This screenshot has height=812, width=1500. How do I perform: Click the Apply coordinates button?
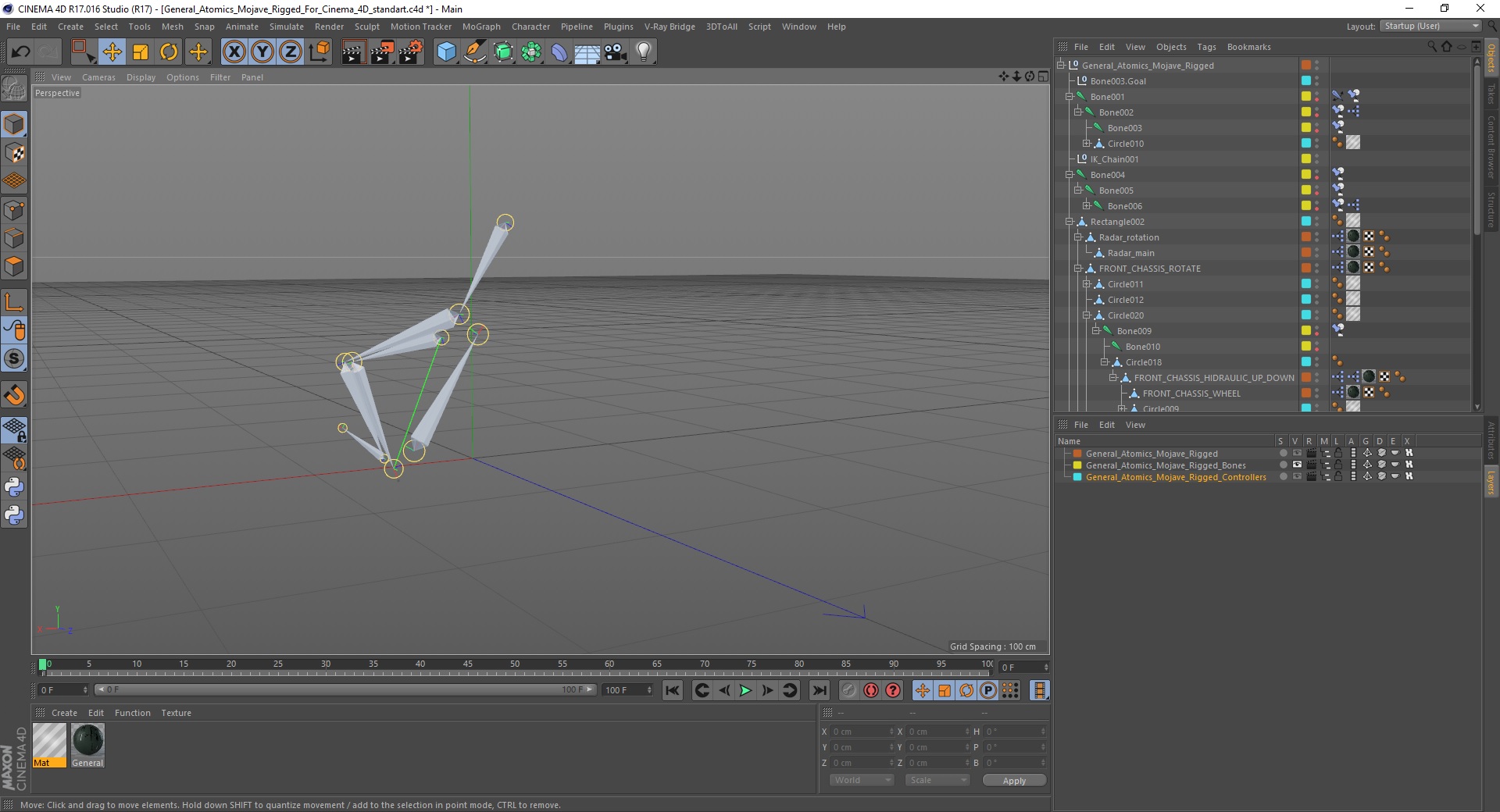click(x=1014, y=781)
